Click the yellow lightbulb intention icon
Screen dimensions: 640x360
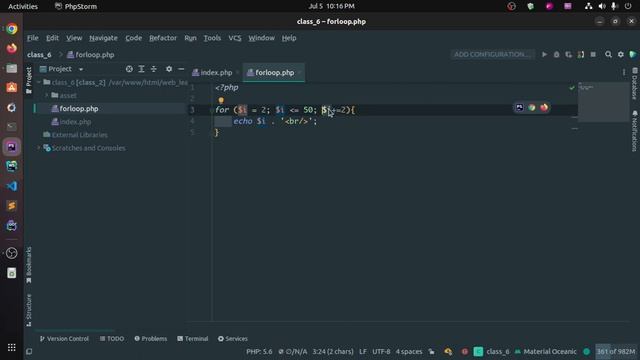[221, 100]
